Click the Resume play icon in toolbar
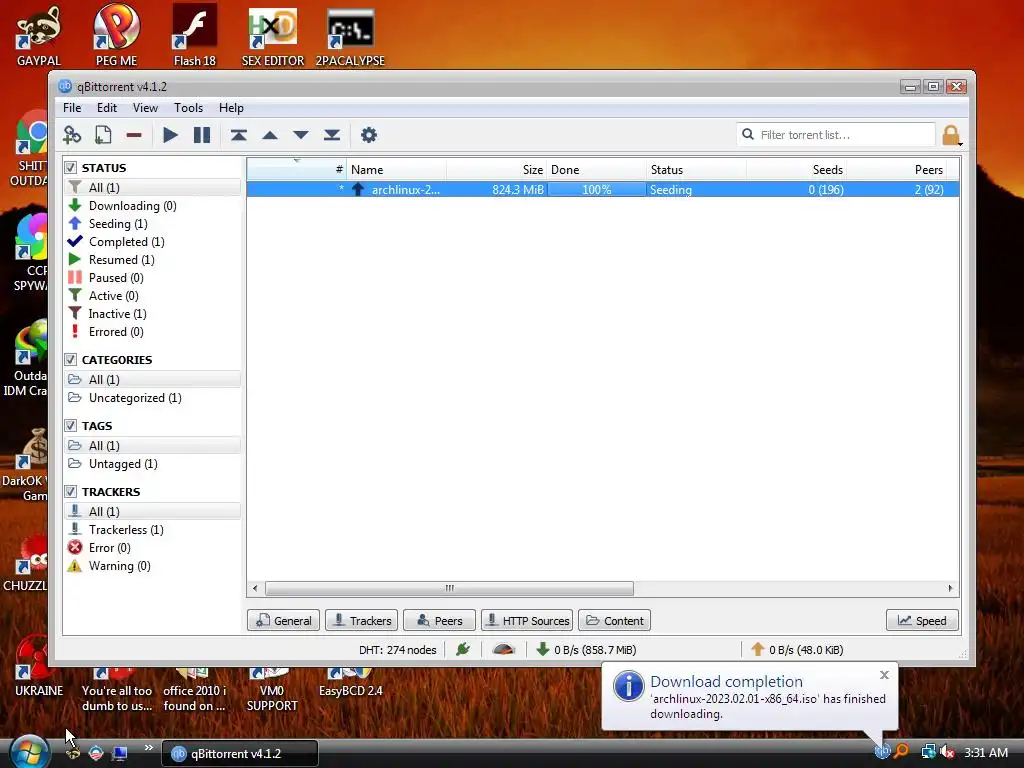1024x768 pixels. click(x=170, y=135)
